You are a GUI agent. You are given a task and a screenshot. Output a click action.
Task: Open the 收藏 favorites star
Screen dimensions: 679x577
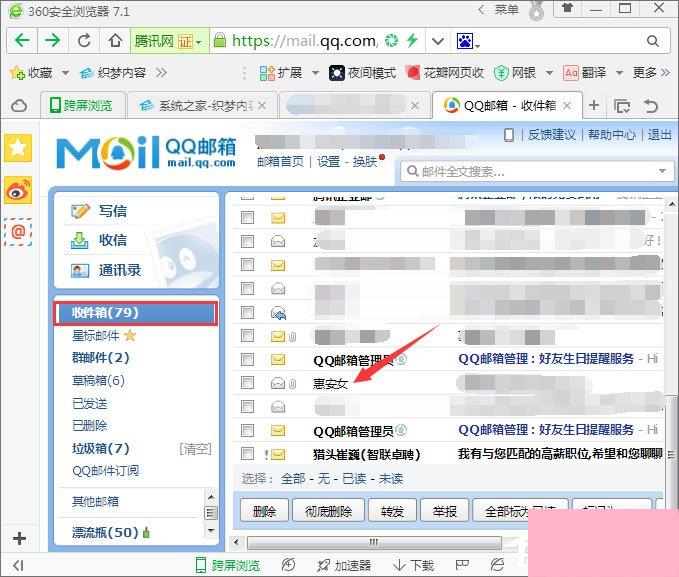[x=17, y=73]
